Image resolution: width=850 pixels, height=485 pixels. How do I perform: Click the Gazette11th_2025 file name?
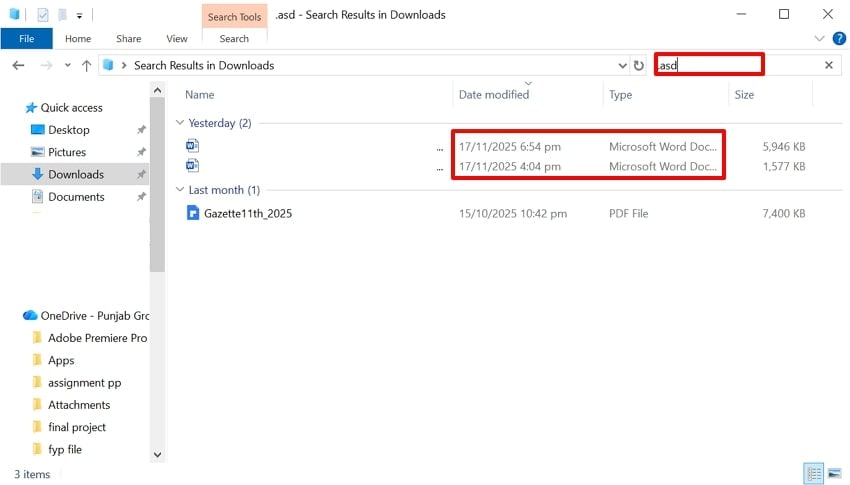tap(248, 214)
